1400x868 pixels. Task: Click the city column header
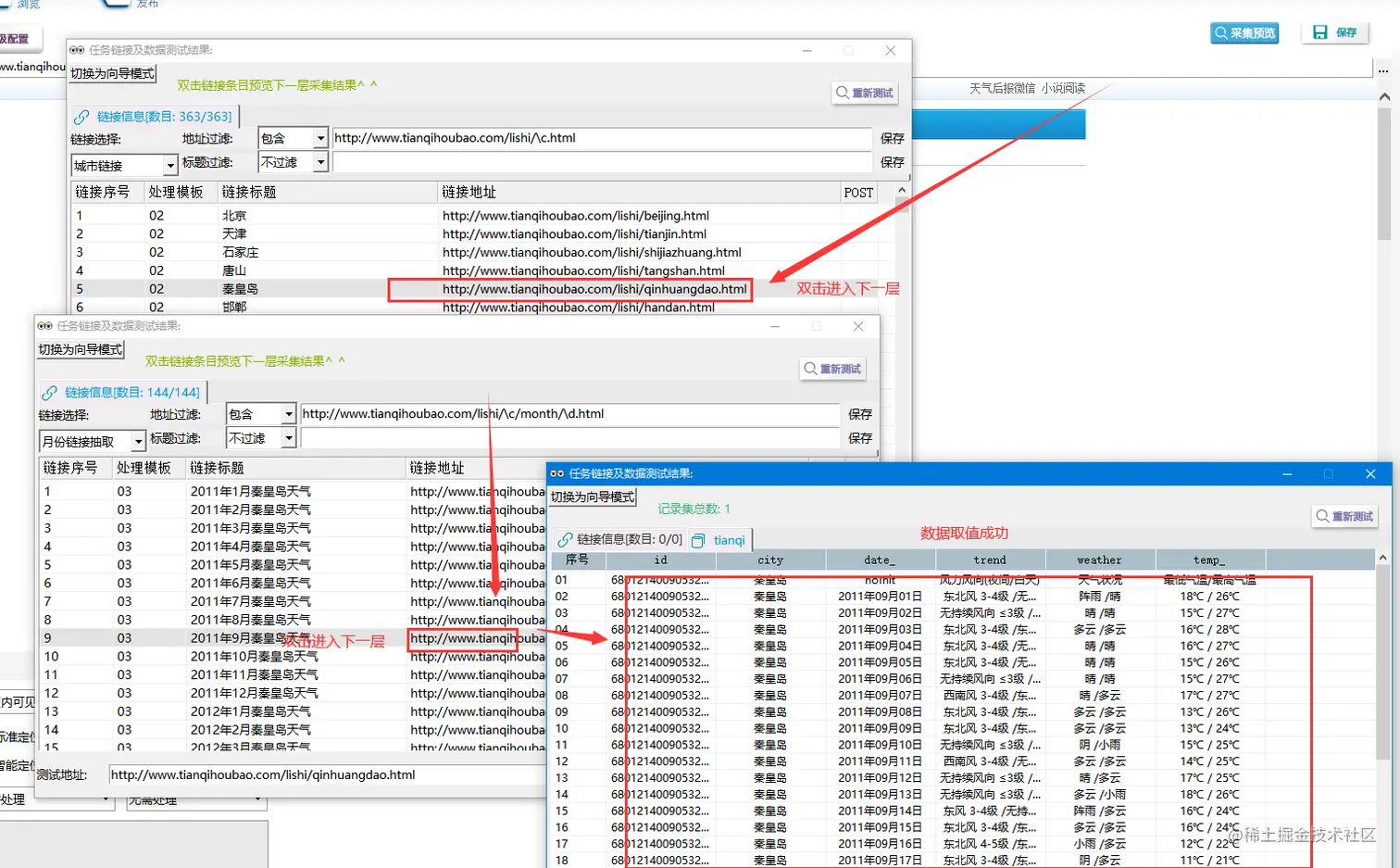coord(770,560)
